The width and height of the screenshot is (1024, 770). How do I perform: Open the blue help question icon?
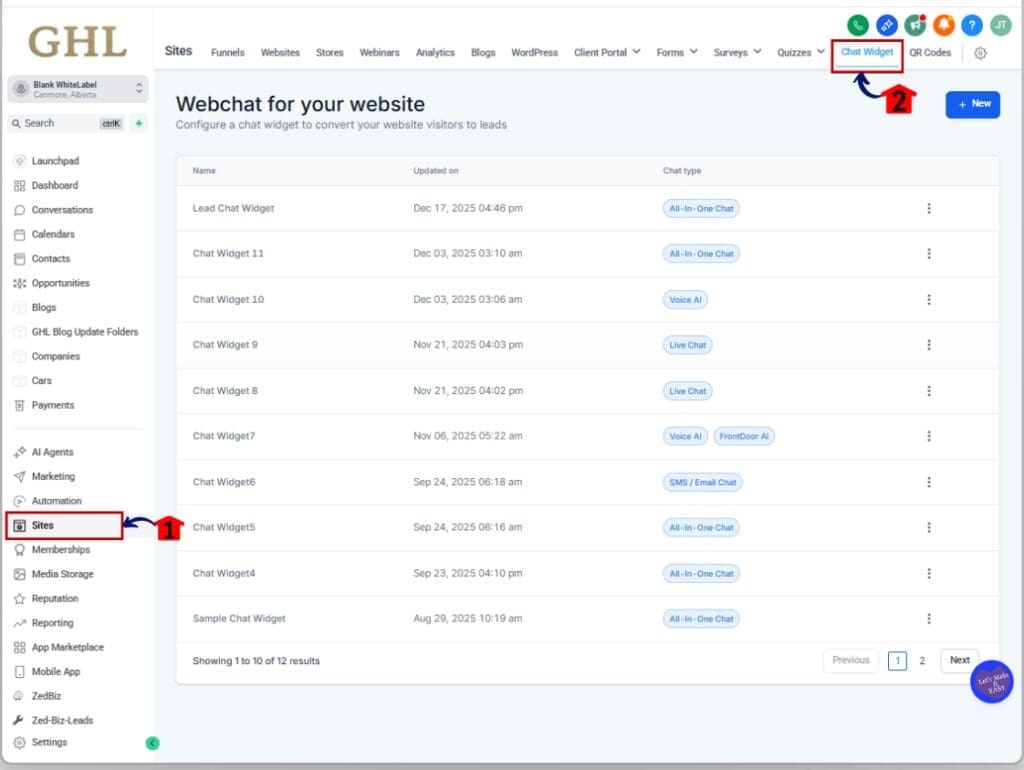[972, 25]
